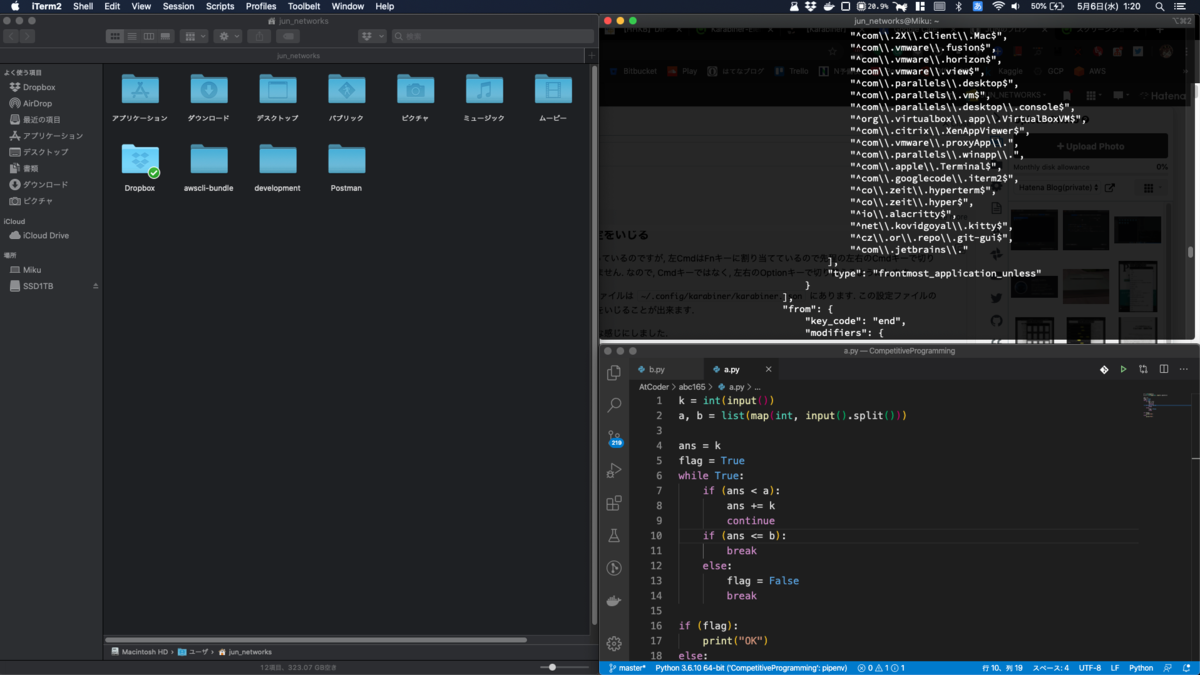Click the LF end-of-line status item

(1115, 668)
